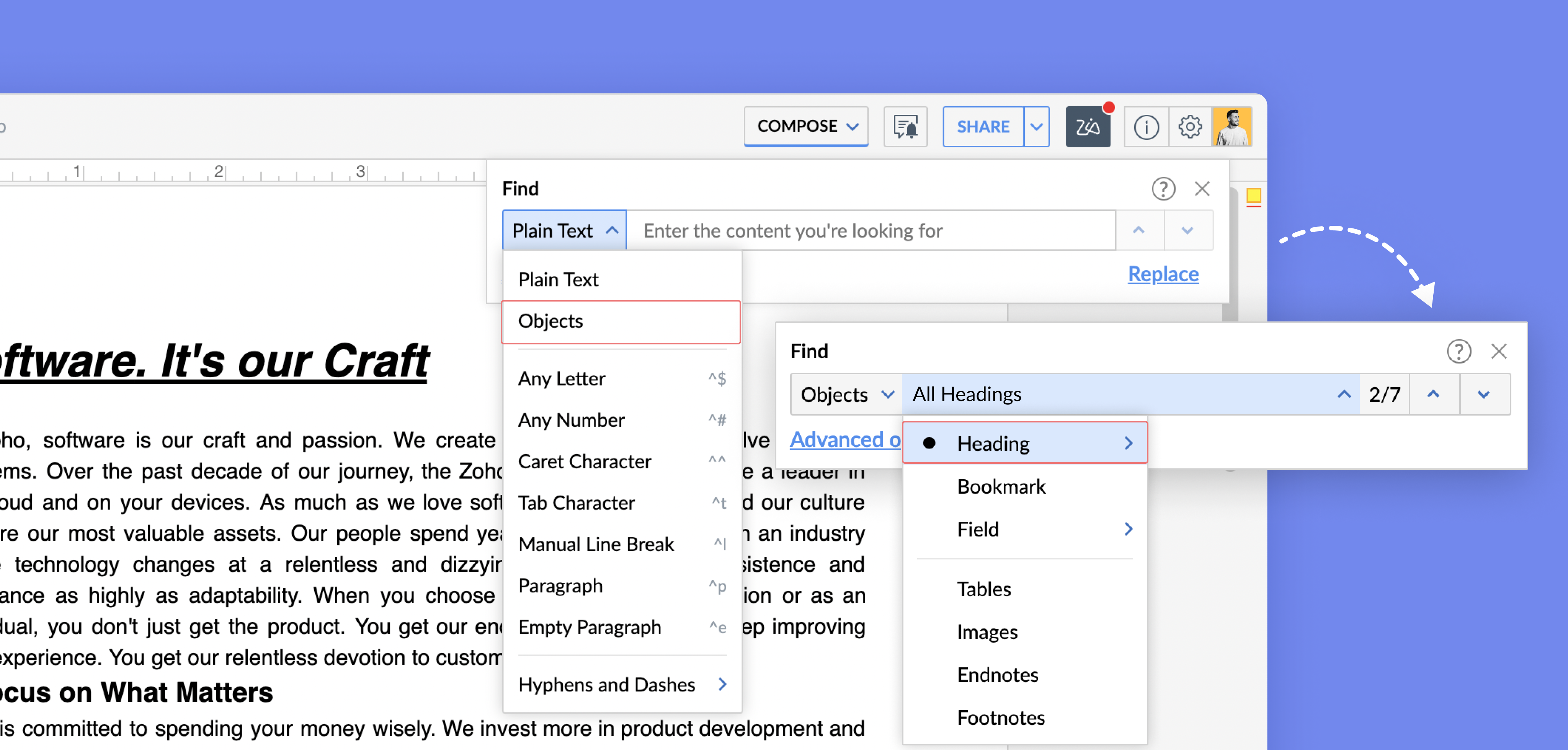
Task: Select Any Letter special character
Action: click(622, 378)
